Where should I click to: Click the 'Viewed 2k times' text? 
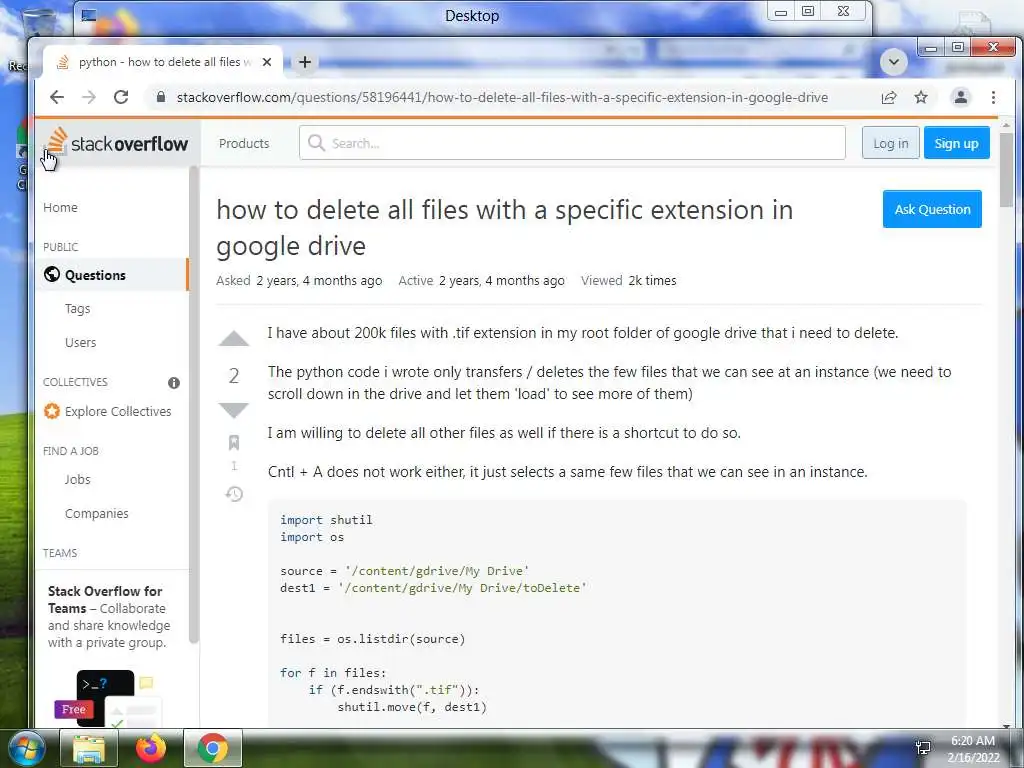[628, 281]
